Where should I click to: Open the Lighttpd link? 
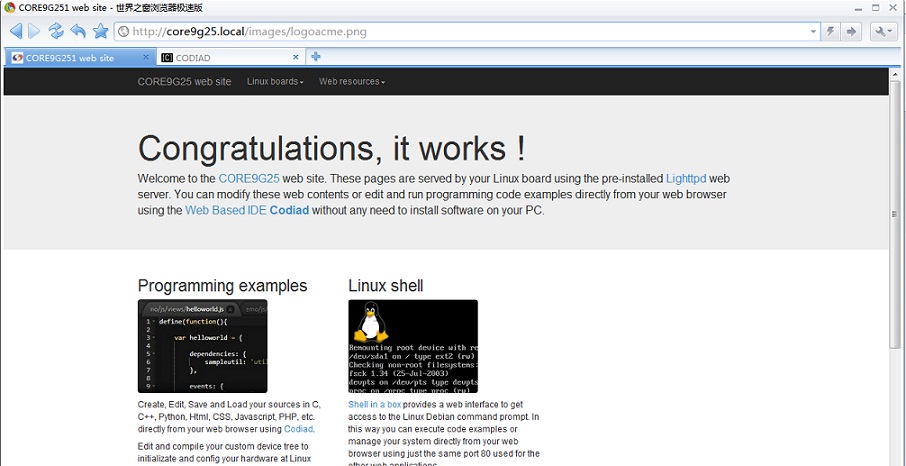tap(686, 179)
